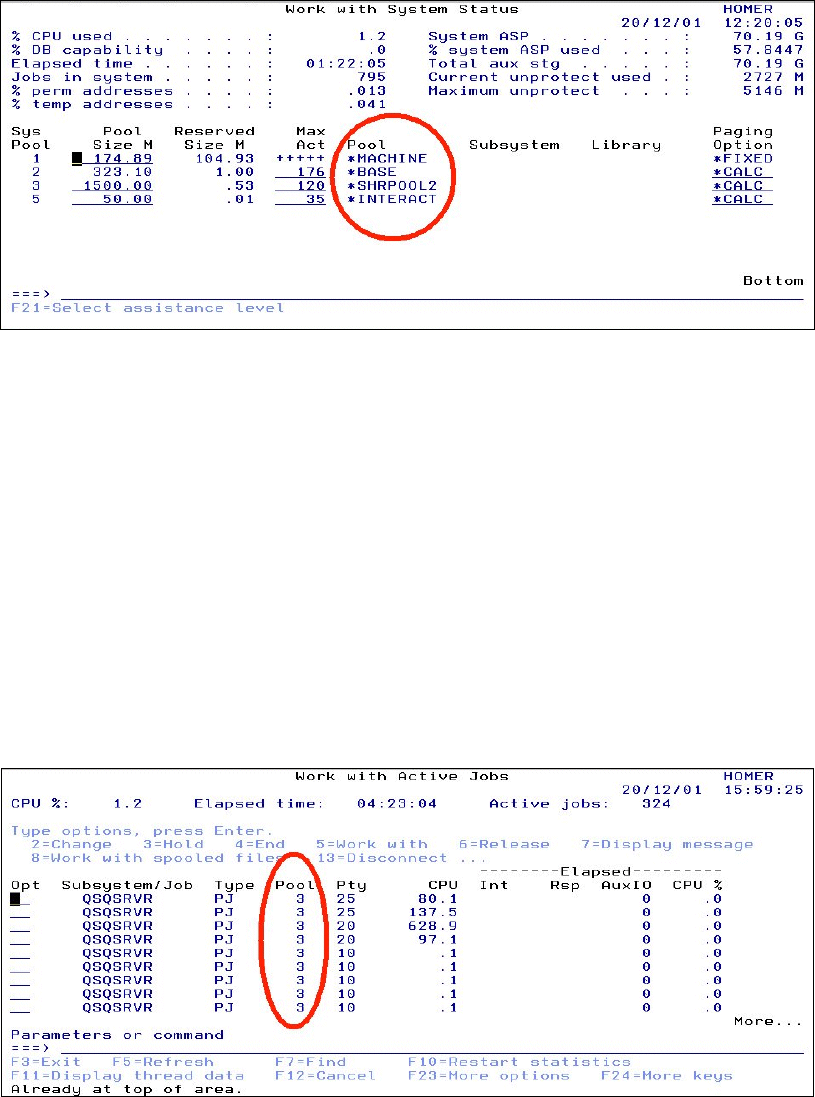The width and height of the screenshot is (815, 1097).
Task: Click option 8=Work with spooled files
Action: 157,858
